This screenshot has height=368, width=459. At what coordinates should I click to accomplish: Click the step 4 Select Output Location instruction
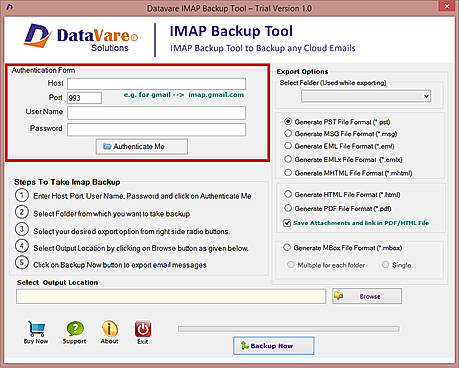coord(141,248)
